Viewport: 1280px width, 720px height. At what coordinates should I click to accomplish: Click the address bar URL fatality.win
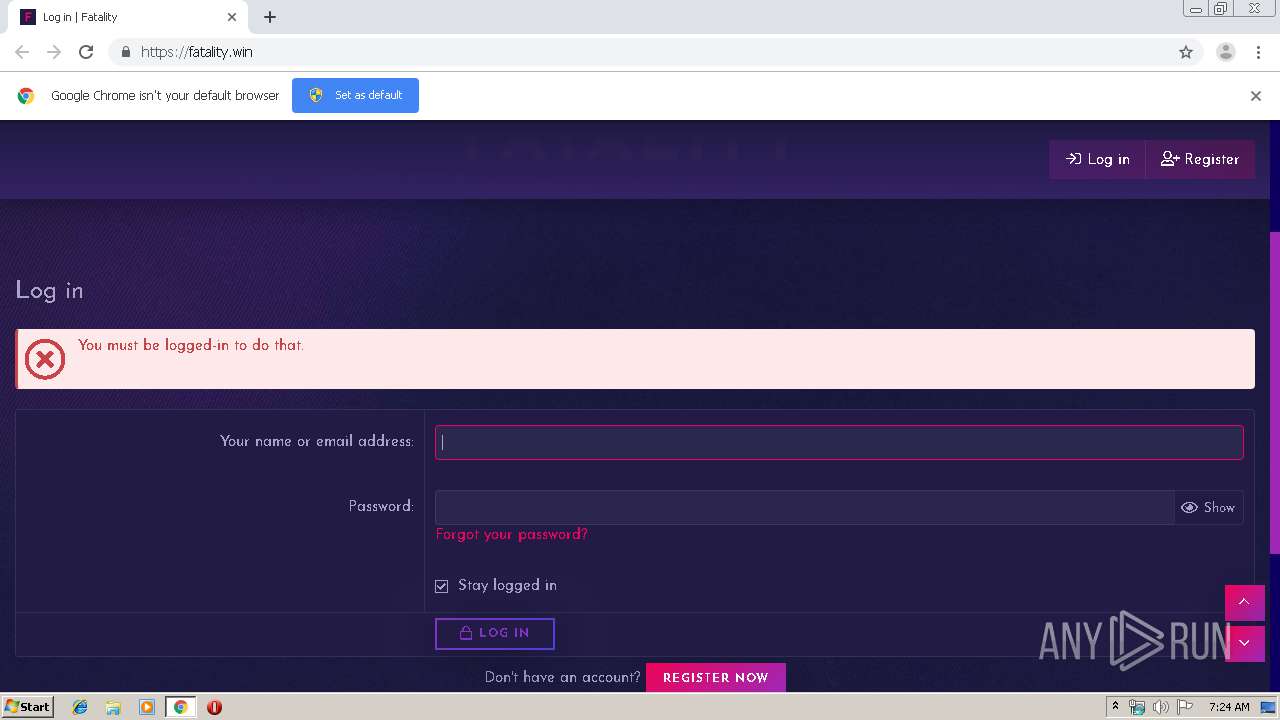pyautogui.click(x=196, y=52)
